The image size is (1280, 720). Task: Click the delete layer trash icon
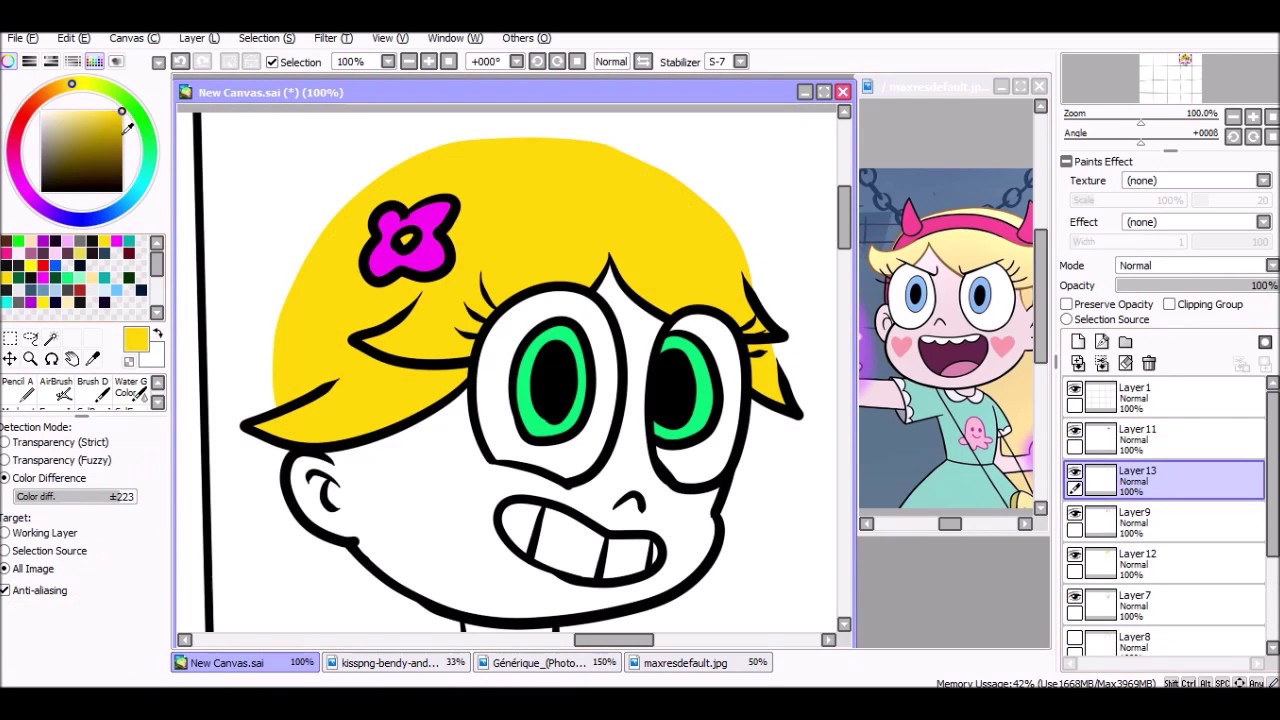[x=1149, y=363]
